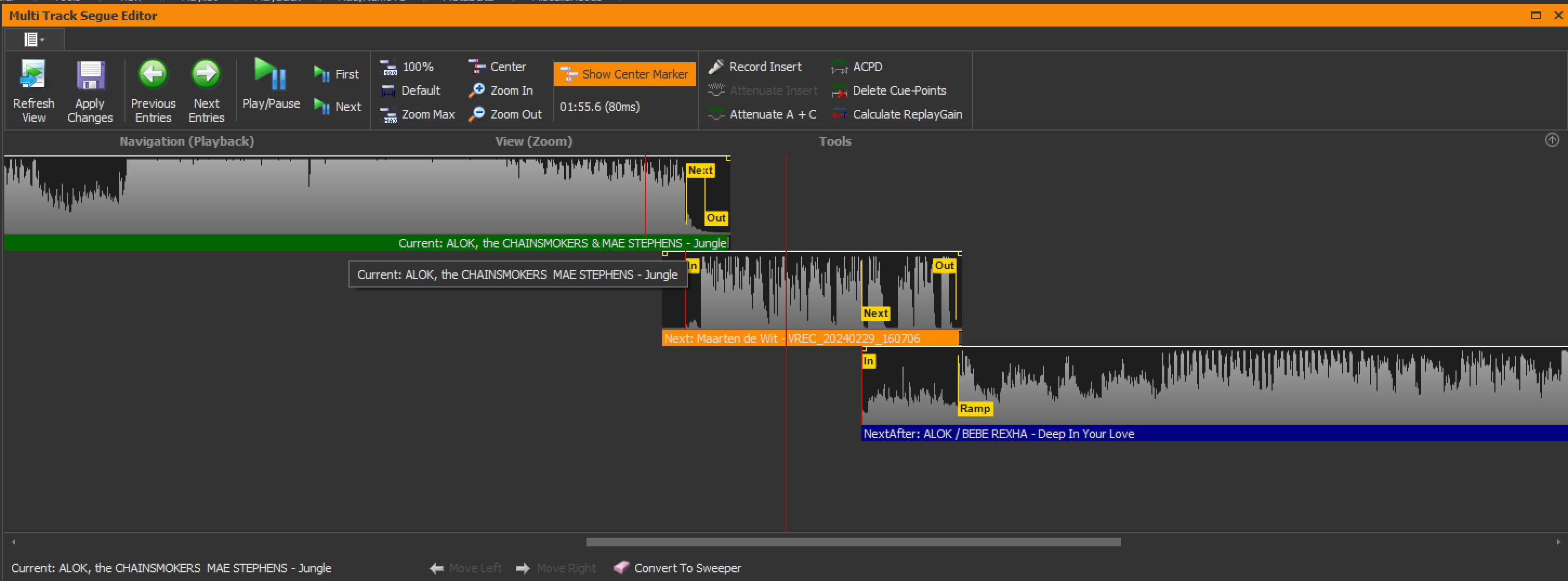Viewport: 1568px width, 581px height.
Task: Delete Cue-Points of the selected track
Action: coord(888,91)
